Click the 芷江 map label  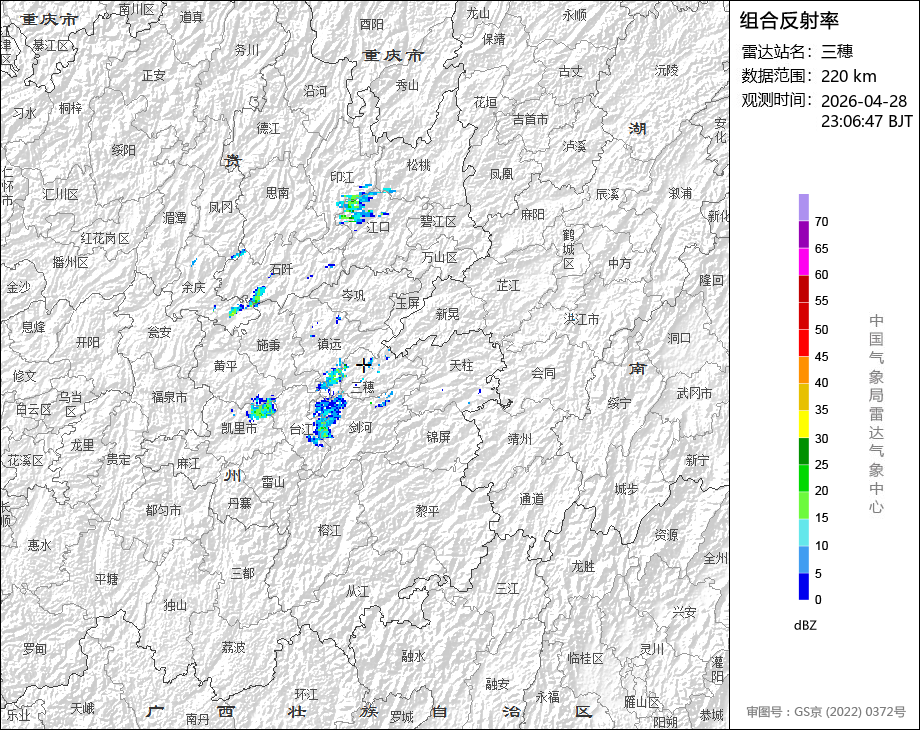(508, 285)
